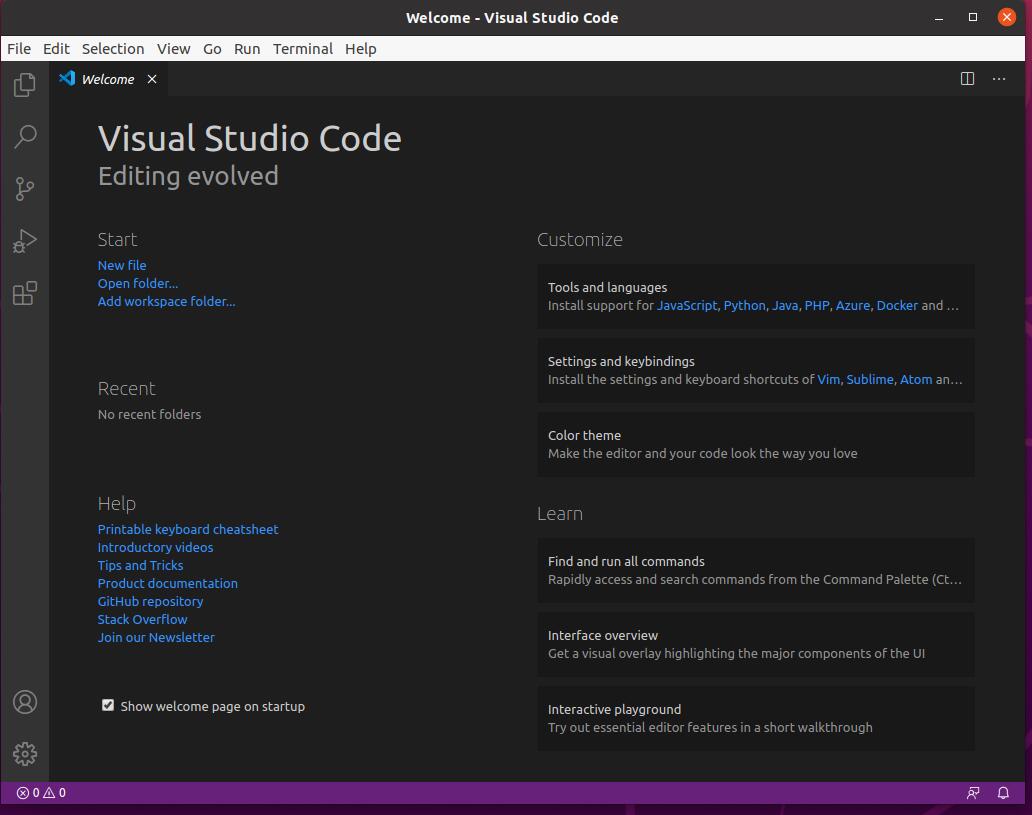Maximize the Visual Studio Code window
Screen dimensions: 1032x815
(x=973, y=17)
